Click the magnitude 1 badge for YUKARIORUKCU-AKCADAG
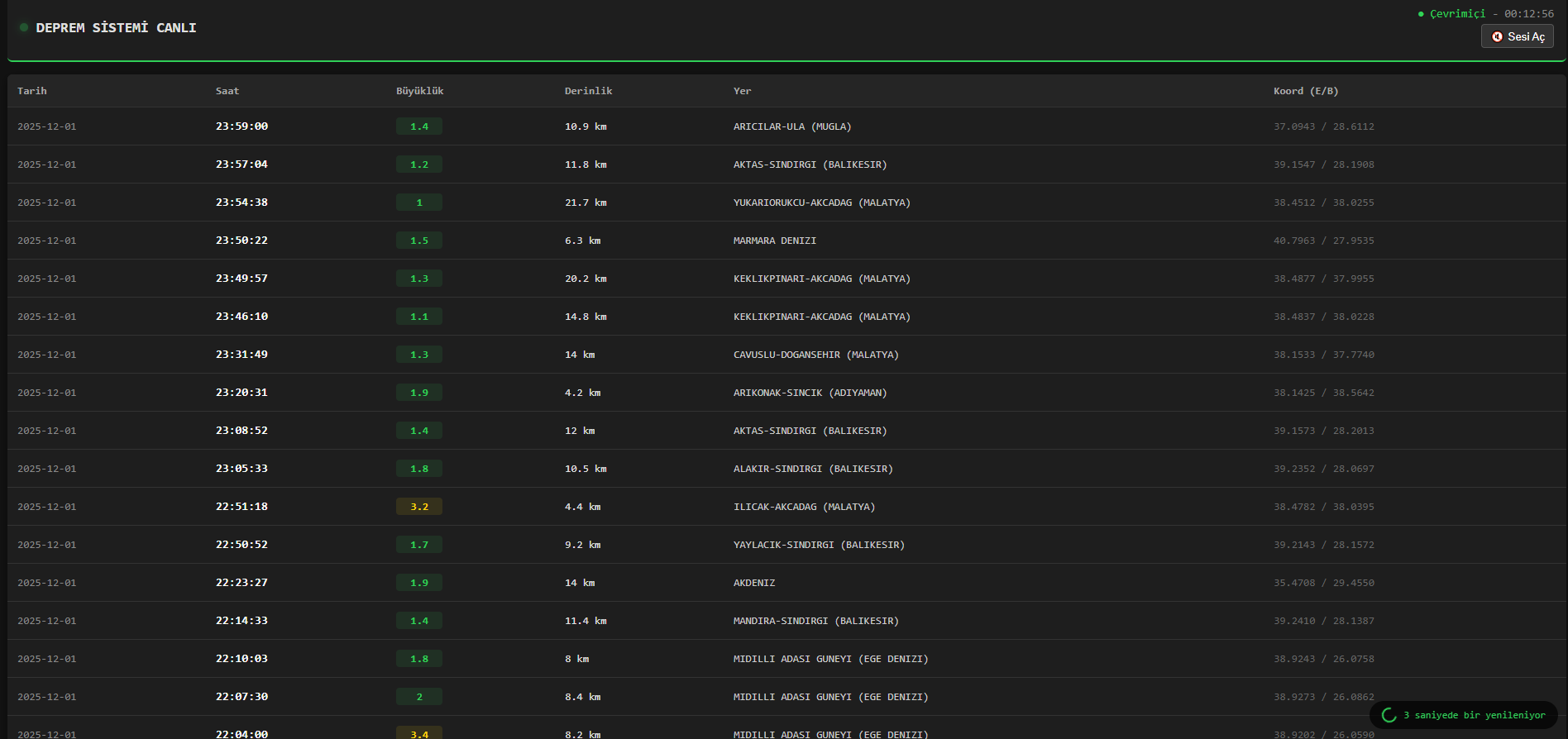The image size is (1568, 739). [x=419, y=203]
